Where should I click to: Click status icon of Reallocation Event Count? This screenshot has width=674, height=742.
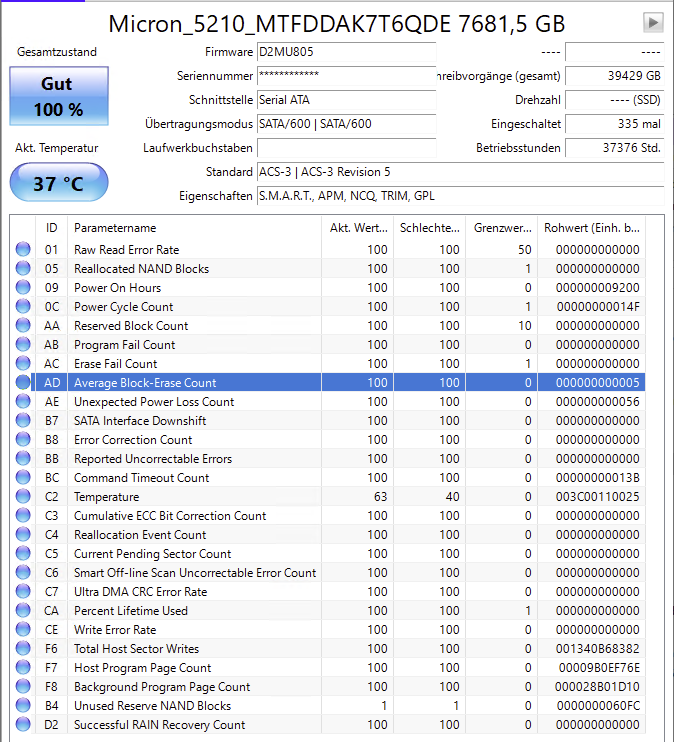[x=23, y=534]
